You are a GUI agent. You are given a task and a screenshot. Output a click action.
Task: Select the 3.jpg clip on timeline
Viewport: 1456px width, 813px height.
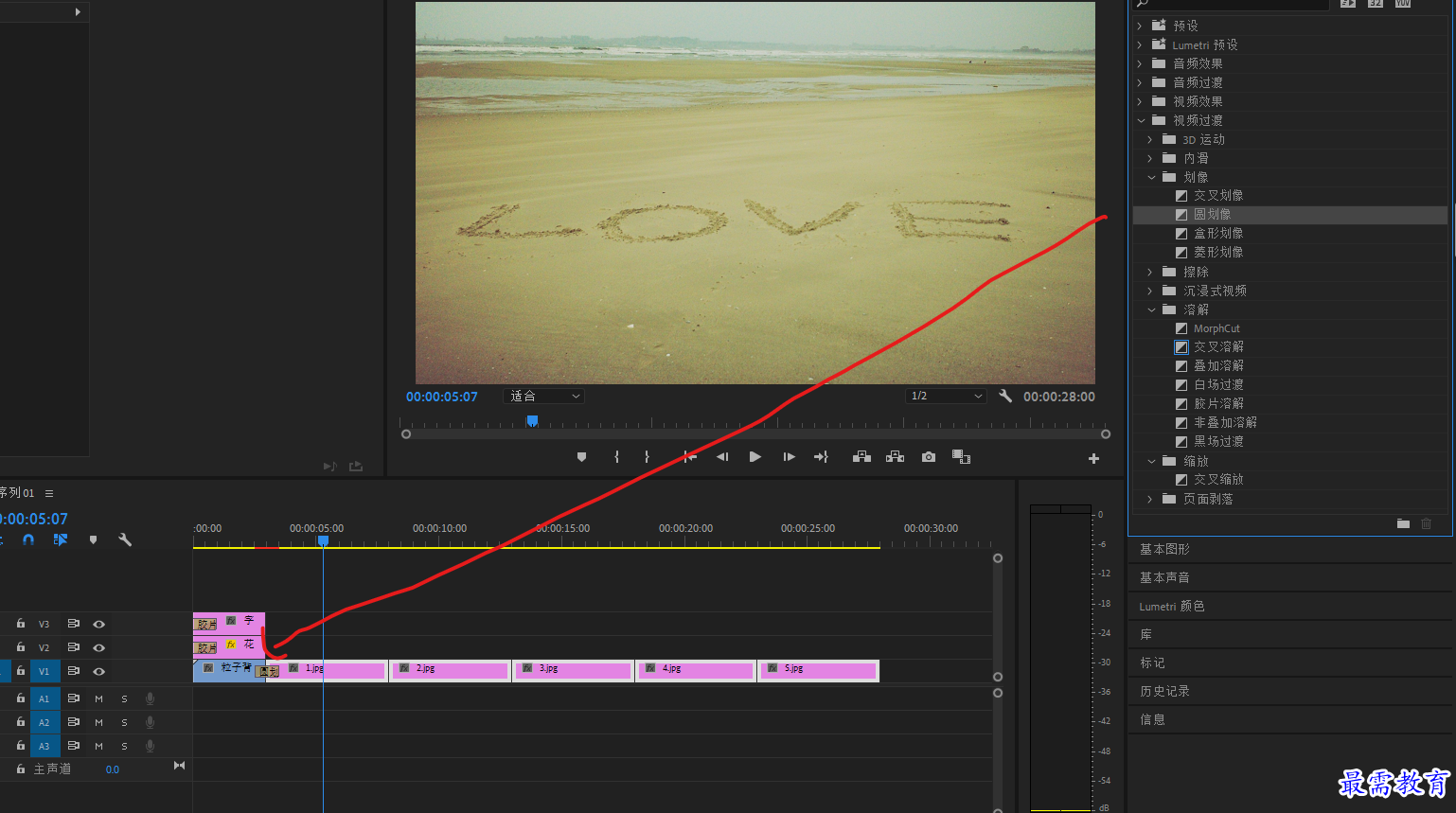[x=573, y=671]
